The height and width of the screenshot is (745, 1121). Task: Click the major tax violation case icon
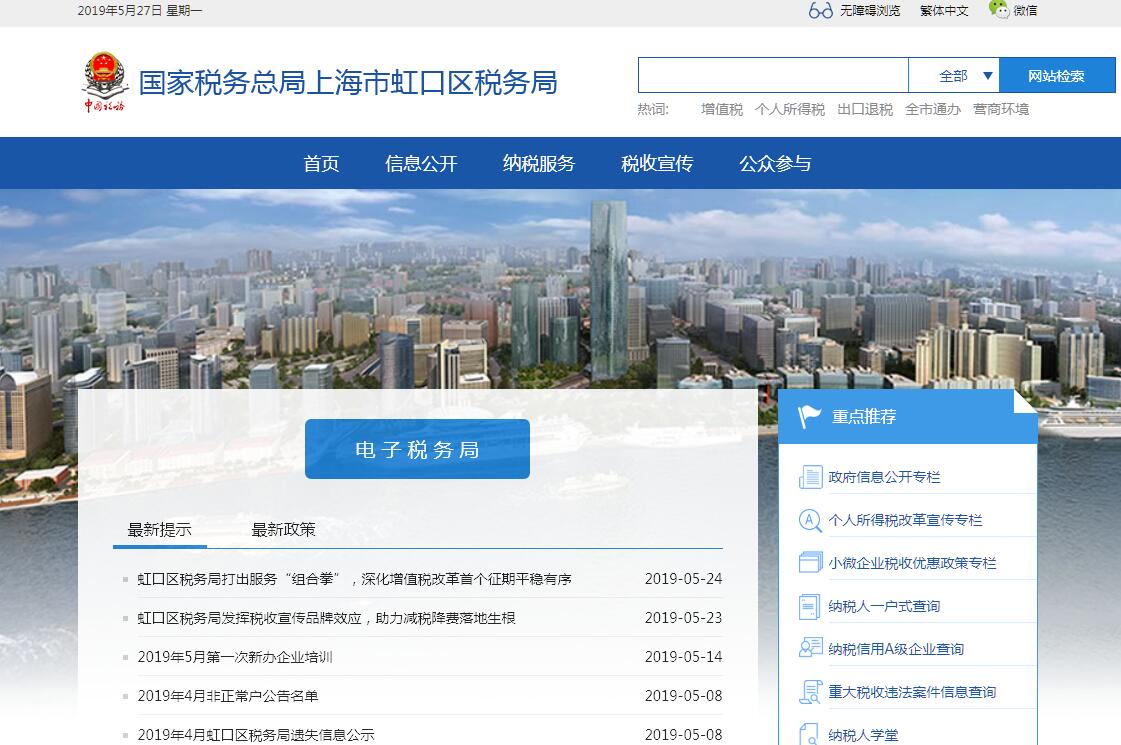tap(810, 692)
